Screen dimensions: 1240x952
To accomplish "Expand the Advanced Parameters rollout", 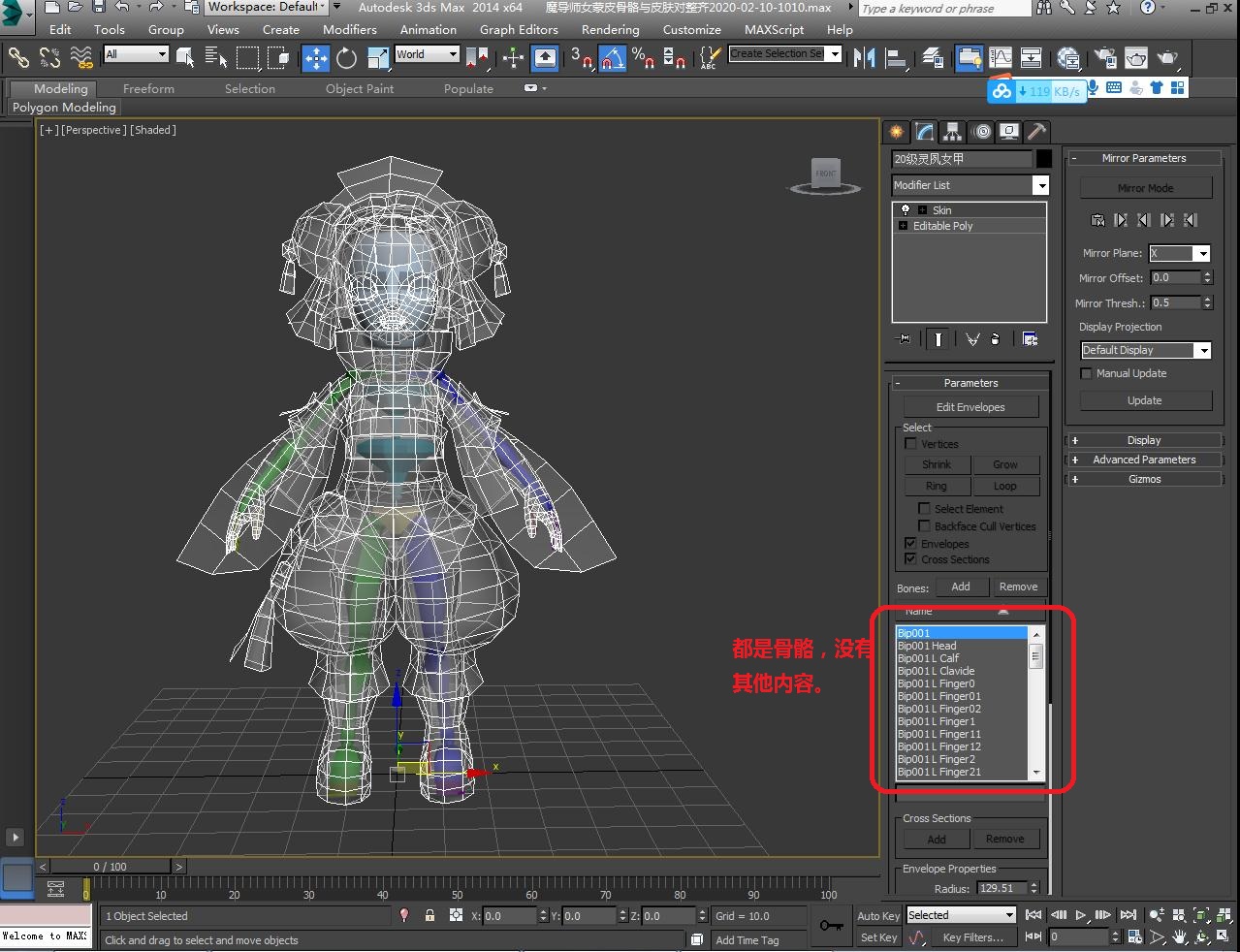I will [1144, 459].
